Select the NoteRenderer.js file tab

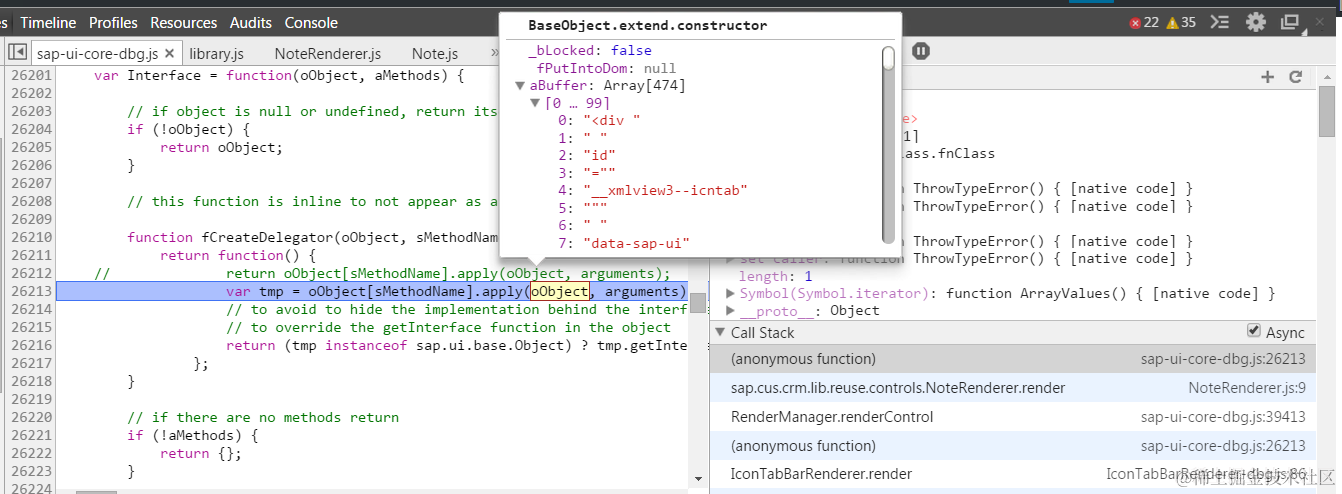[328, 53]
